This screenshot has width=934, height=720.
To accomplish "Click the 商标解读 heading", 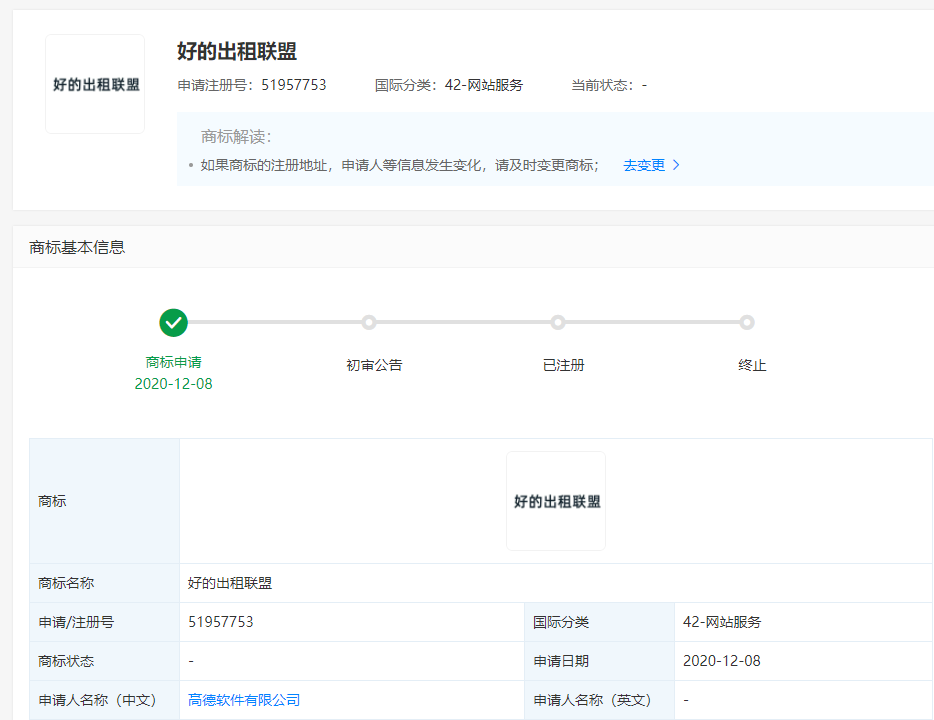I will (x=236, y=137).
